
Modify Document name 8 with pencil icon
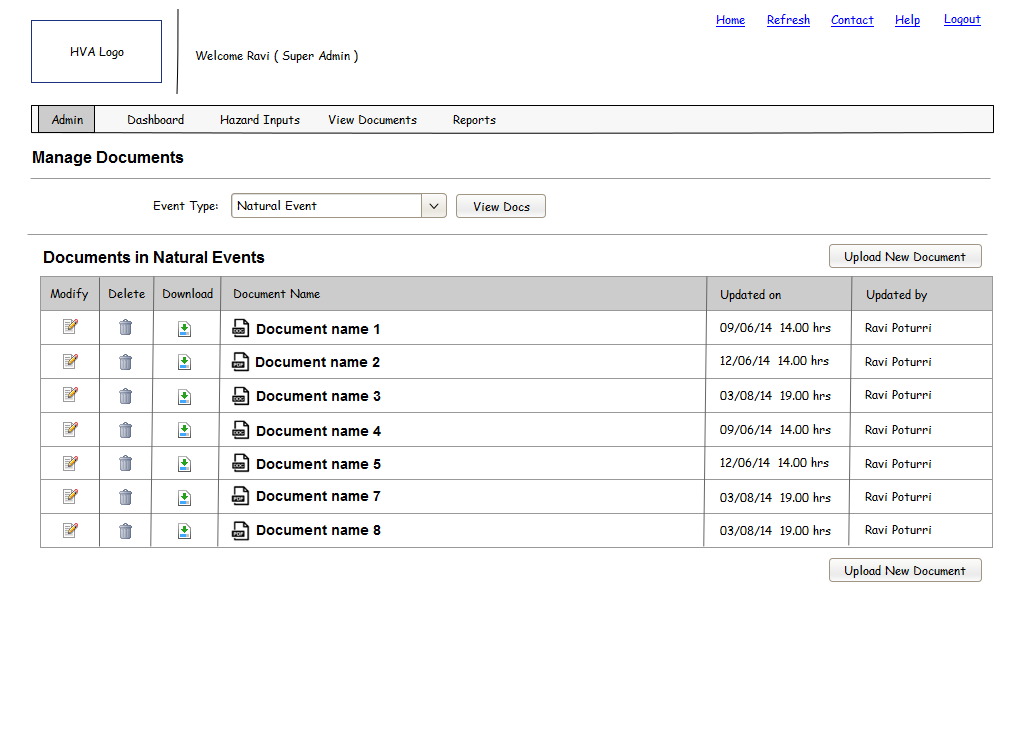pyautogui.click(x=70, y=530)
